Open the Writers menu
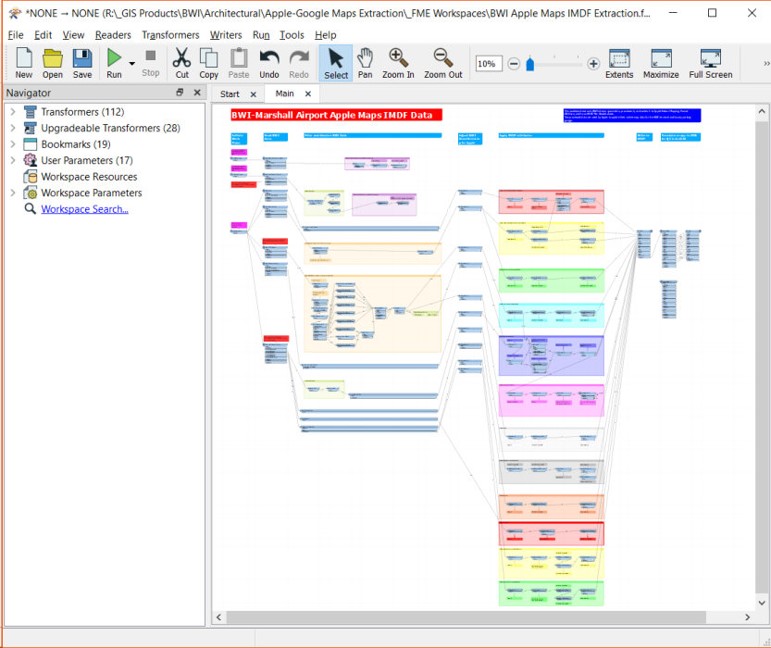This screenshot has width=771, height=648. pos(226,35)
